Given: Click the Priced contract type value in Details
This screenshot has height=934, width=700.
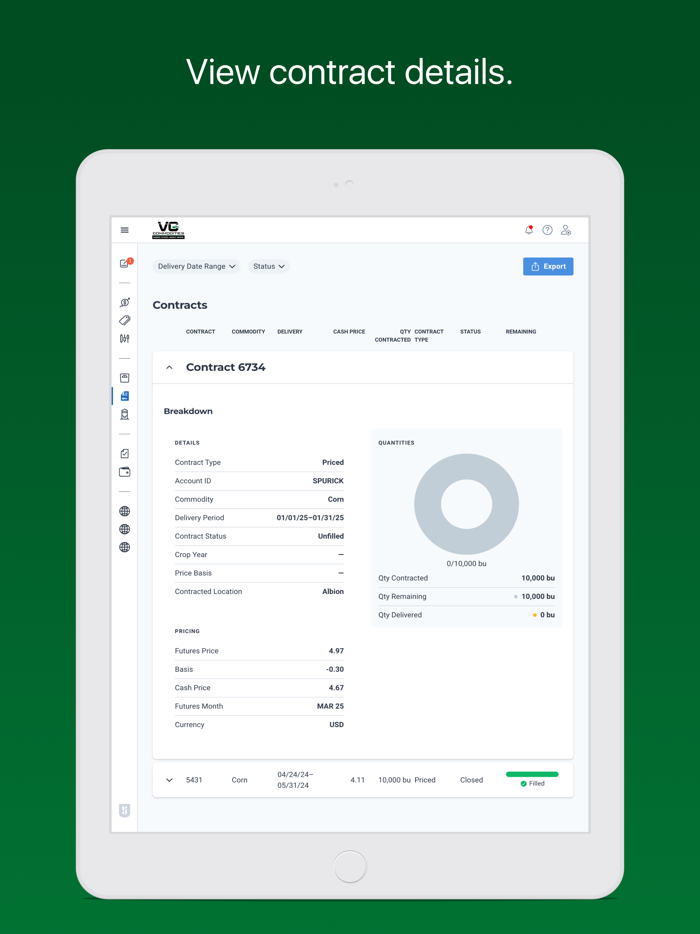Looking at the screenshot, I should click(x=333, y=462).
